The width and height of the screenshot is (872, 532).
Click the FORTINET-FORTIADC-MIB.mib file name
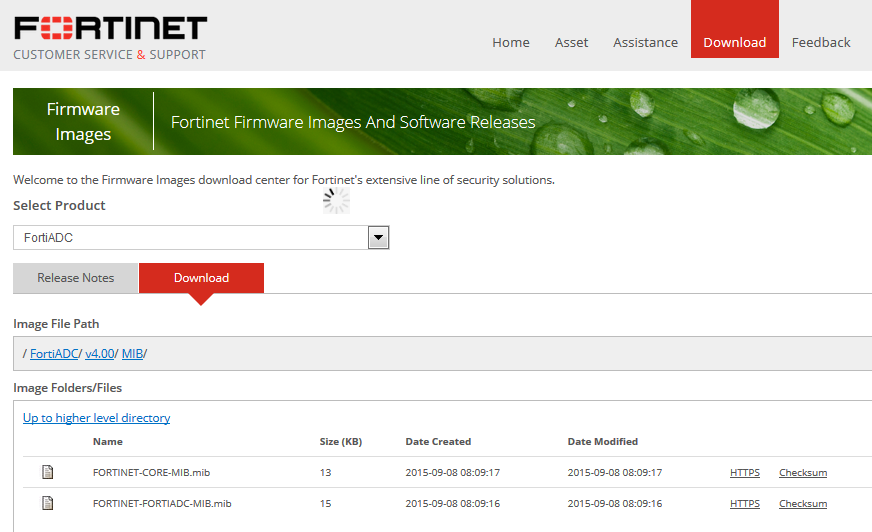(162, 504)
